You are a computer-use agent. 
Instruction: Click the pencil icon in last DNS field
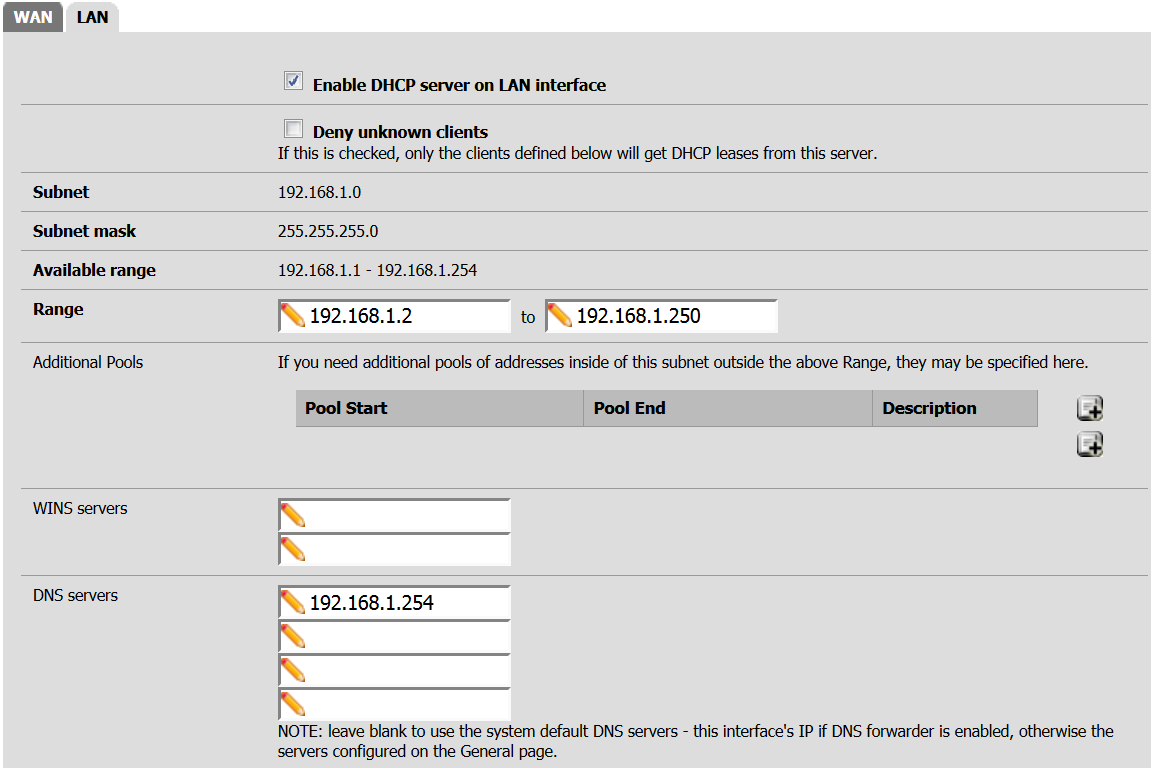(x=293, y=704)
